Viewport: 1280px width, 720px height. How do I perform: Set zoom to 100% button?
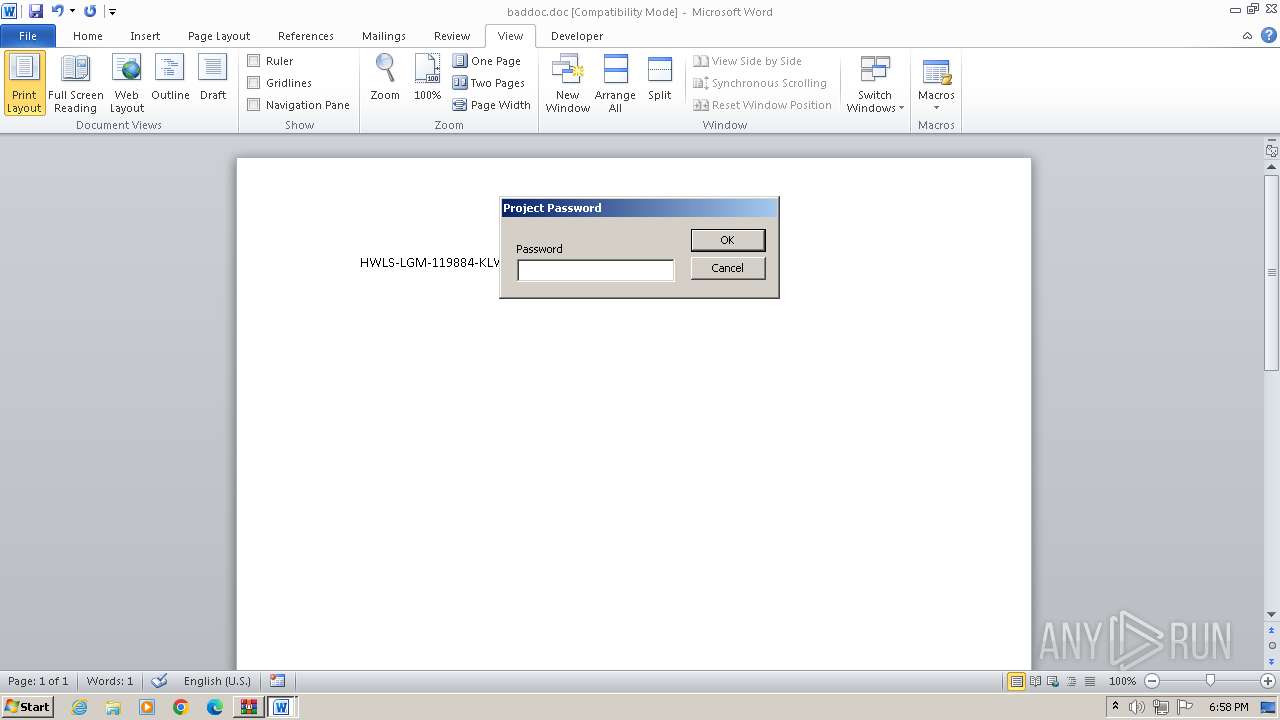click(x=427, y=78)
